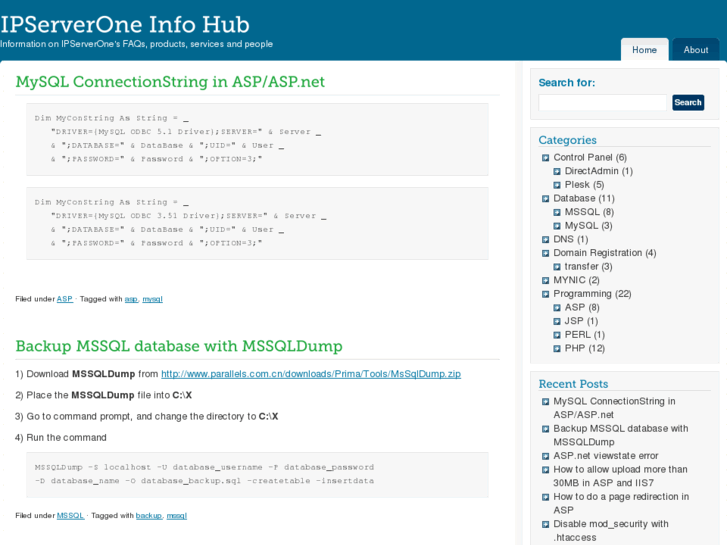Click the mysql tag under first post
727x545 pixels.
[x=152, y=299]
